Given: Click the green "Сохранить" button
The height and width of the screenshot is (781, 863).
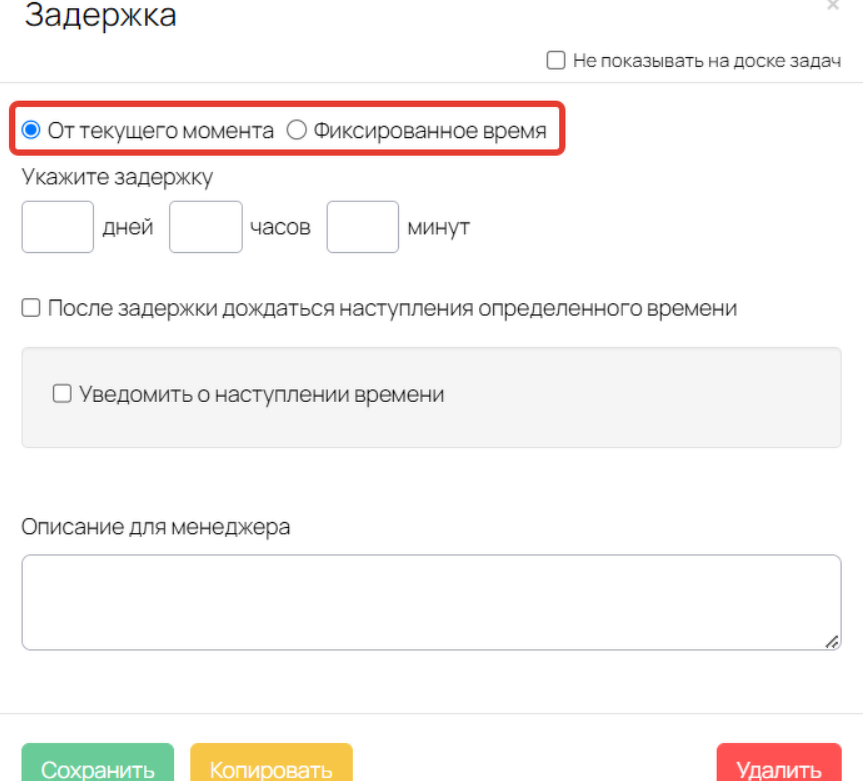Looking at the screenshot, I should point(98,763).
